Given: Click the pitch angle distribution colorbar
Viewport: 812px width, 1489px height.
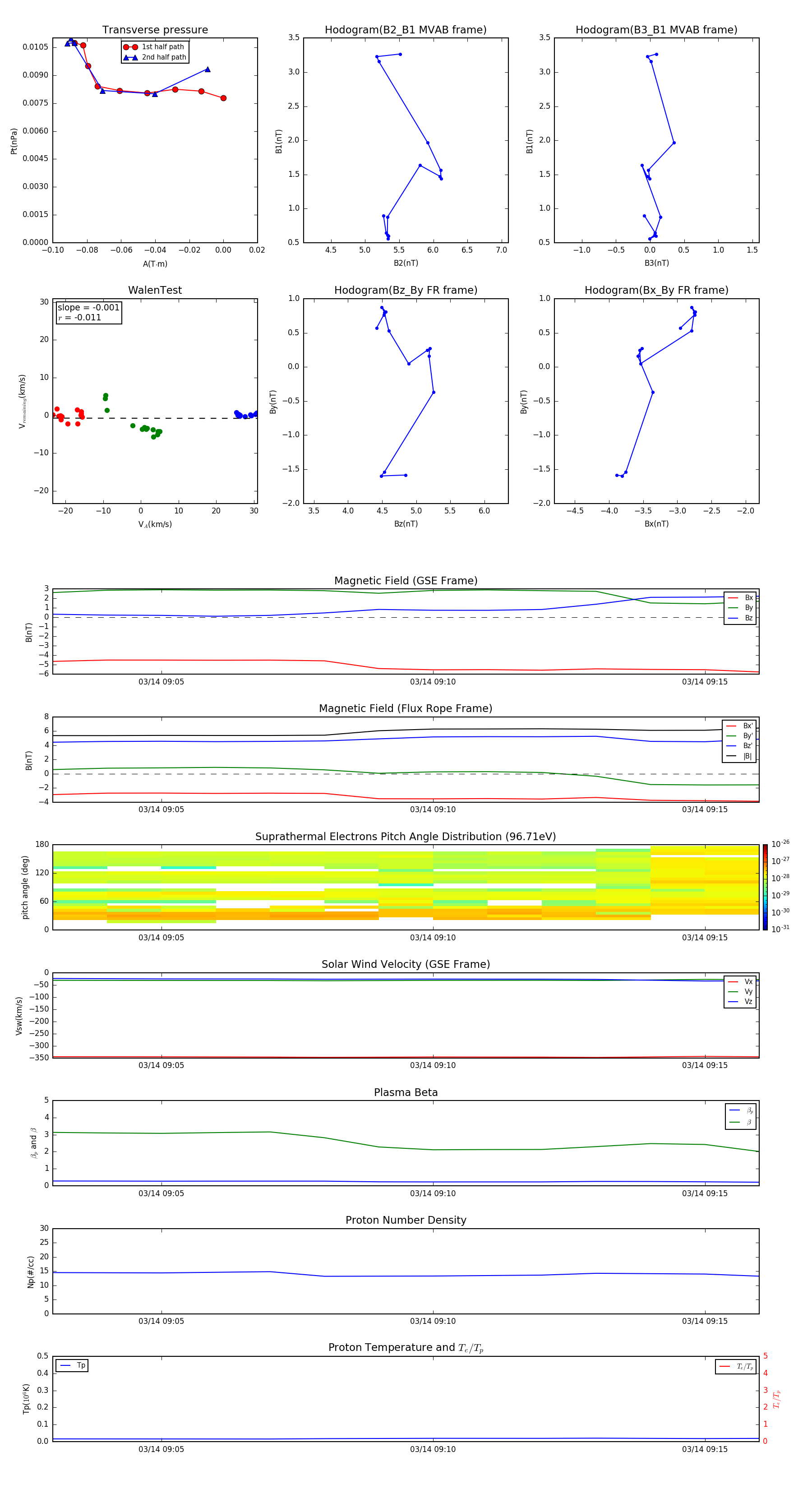Looking at the screenshot, I should pyautogui.click(x=765, y=887).
